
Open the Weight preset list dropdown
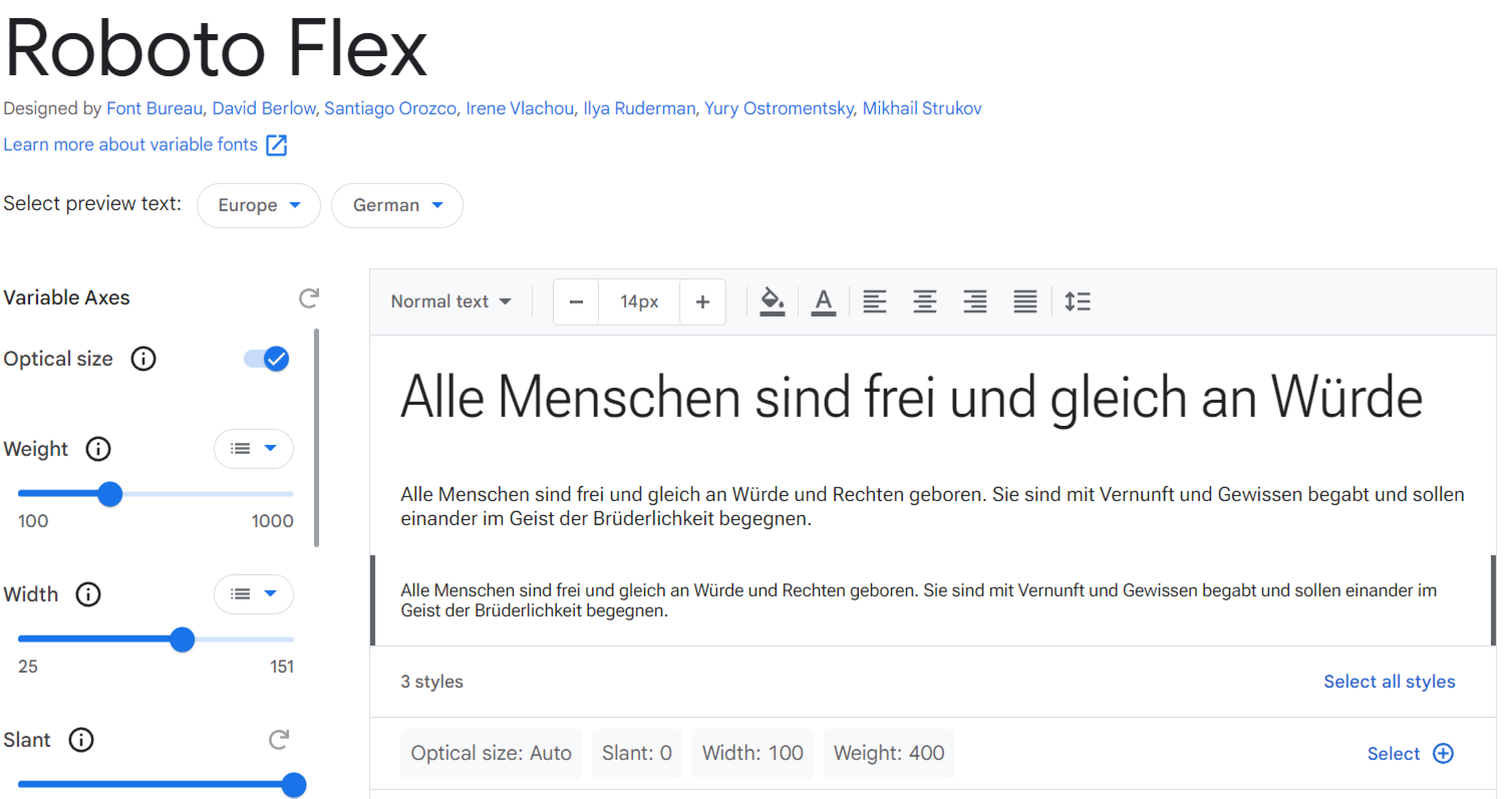253,449
